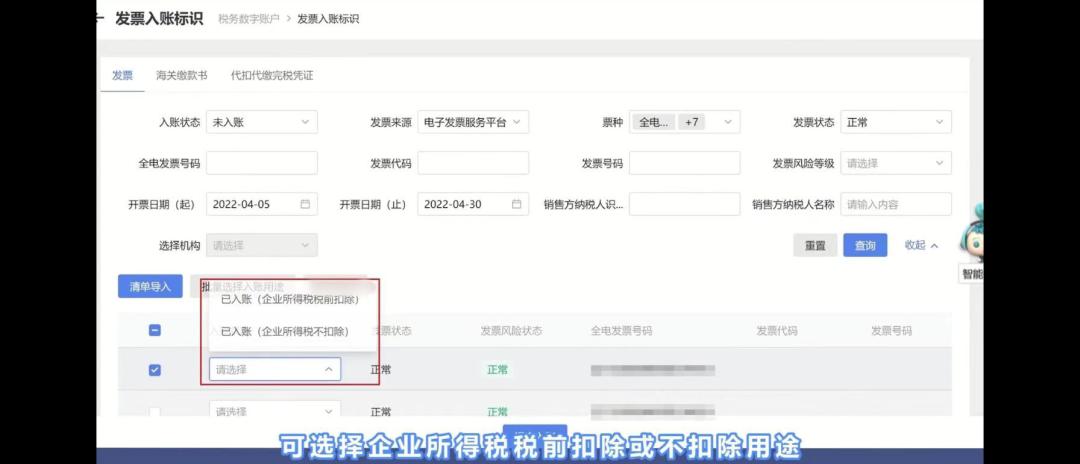
Task: Click 销售方纳税人识别号 input field
Action: 685,204
